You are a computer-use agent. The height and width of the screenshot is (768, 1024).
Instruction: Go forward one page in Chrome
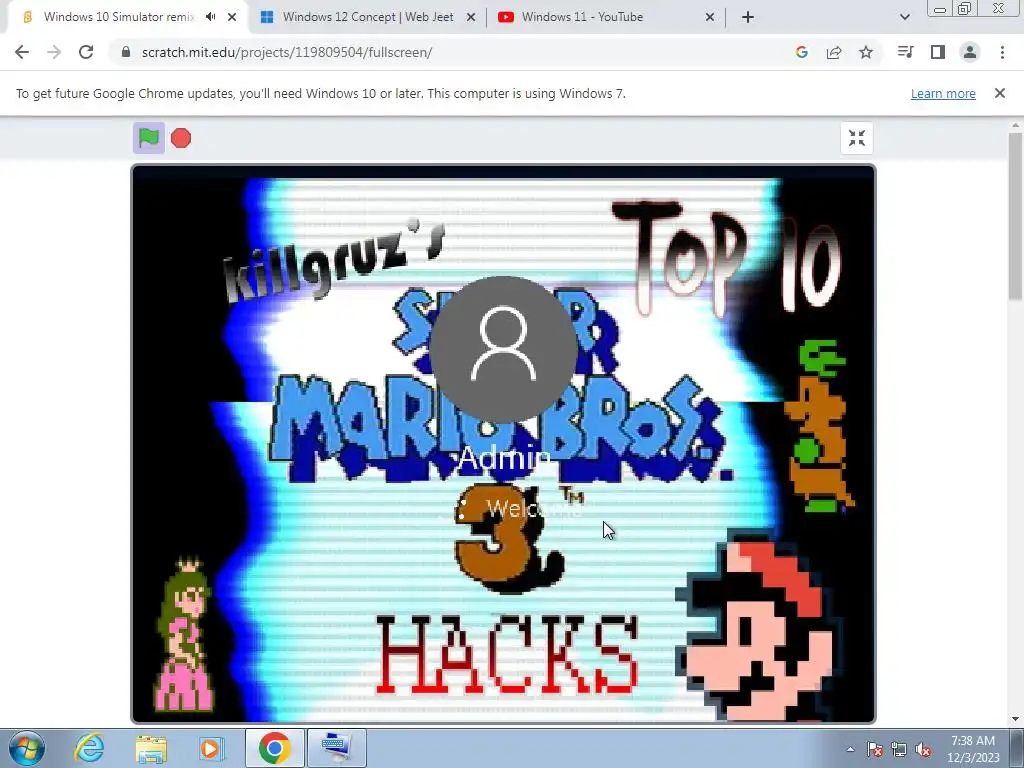pyautogui.click(x=54, y=52)
